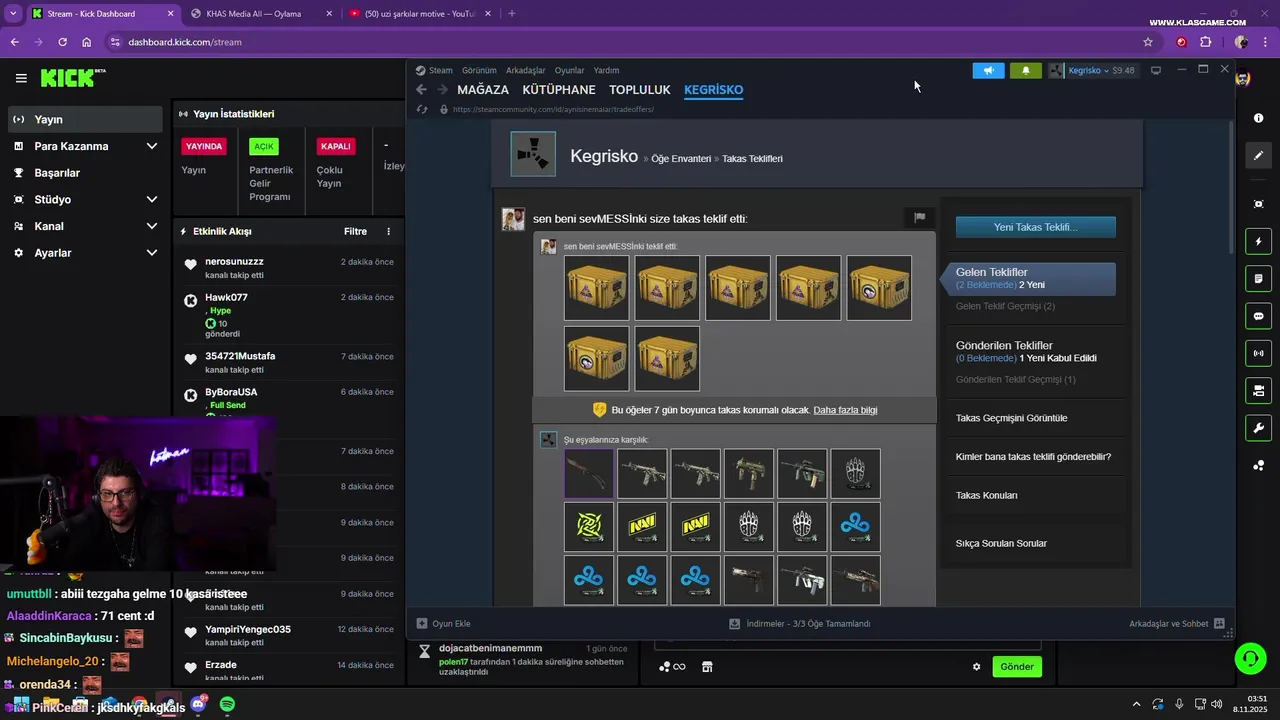Open the Daha fazla bilgi link
The width and height of the screenshot is (1280, 720).
click(x=845, y=410)
